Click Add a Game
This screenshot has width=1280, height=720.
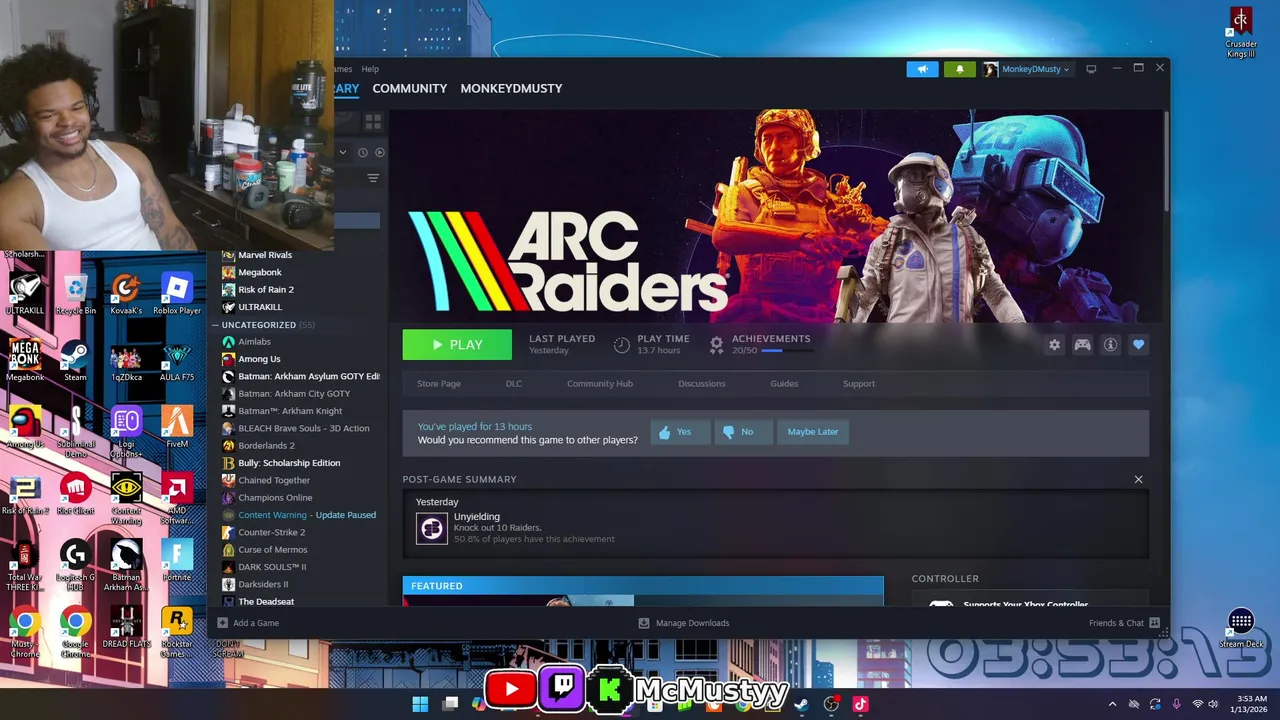(248, 623)
